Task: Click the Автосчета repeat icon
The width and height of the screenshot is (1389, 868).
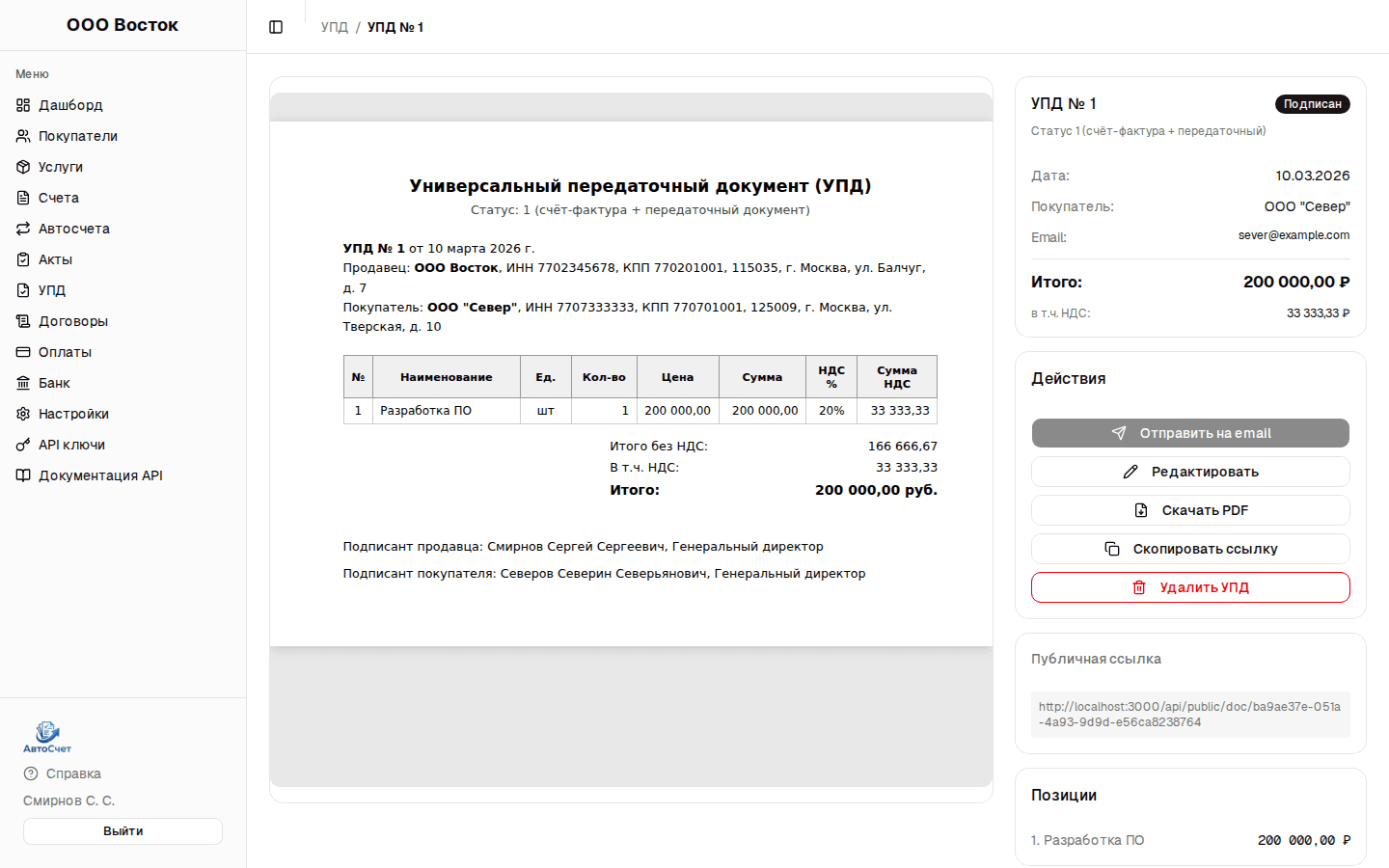Action: (23, 229)
